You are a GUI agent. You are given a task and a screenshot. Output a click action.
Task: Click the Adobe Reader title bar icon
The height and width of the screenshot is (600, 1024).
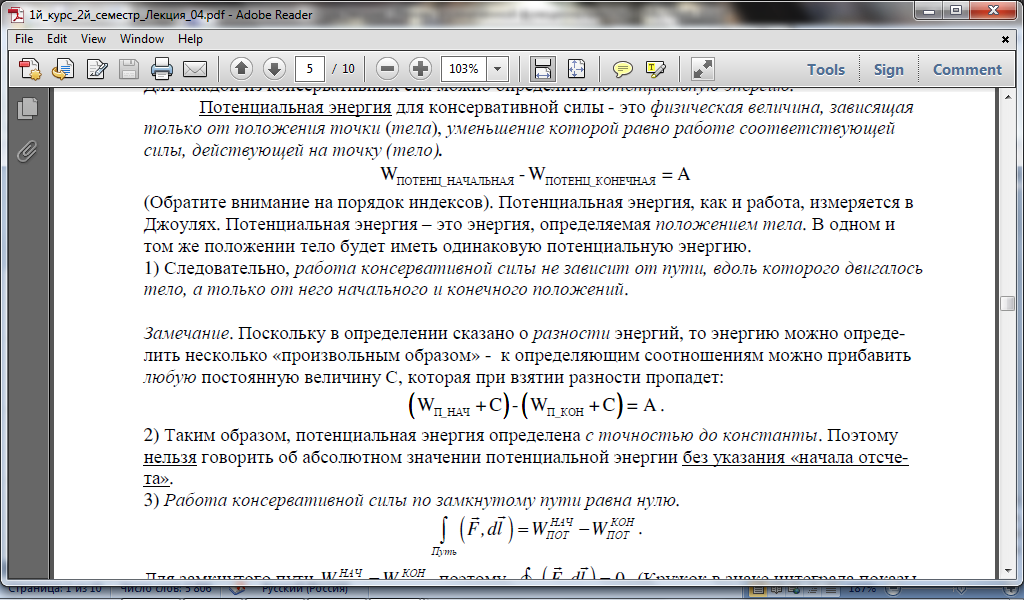click(17, 14)
